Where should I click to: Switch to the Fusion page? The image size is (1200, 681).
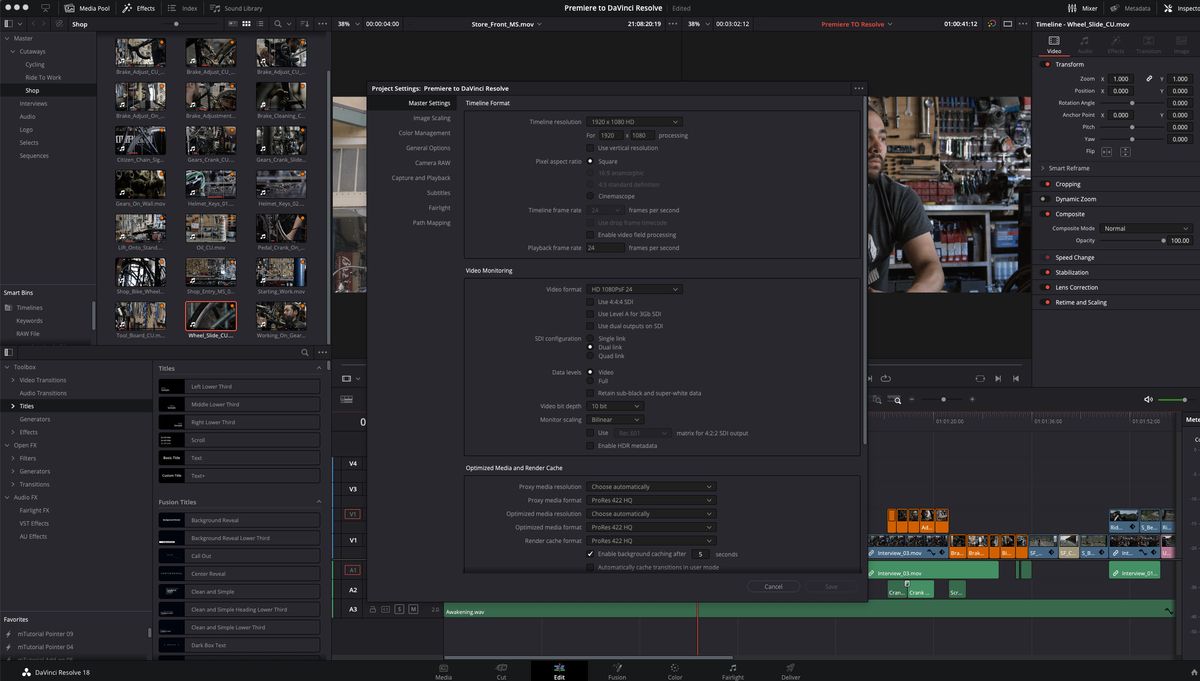click(617, 672)
